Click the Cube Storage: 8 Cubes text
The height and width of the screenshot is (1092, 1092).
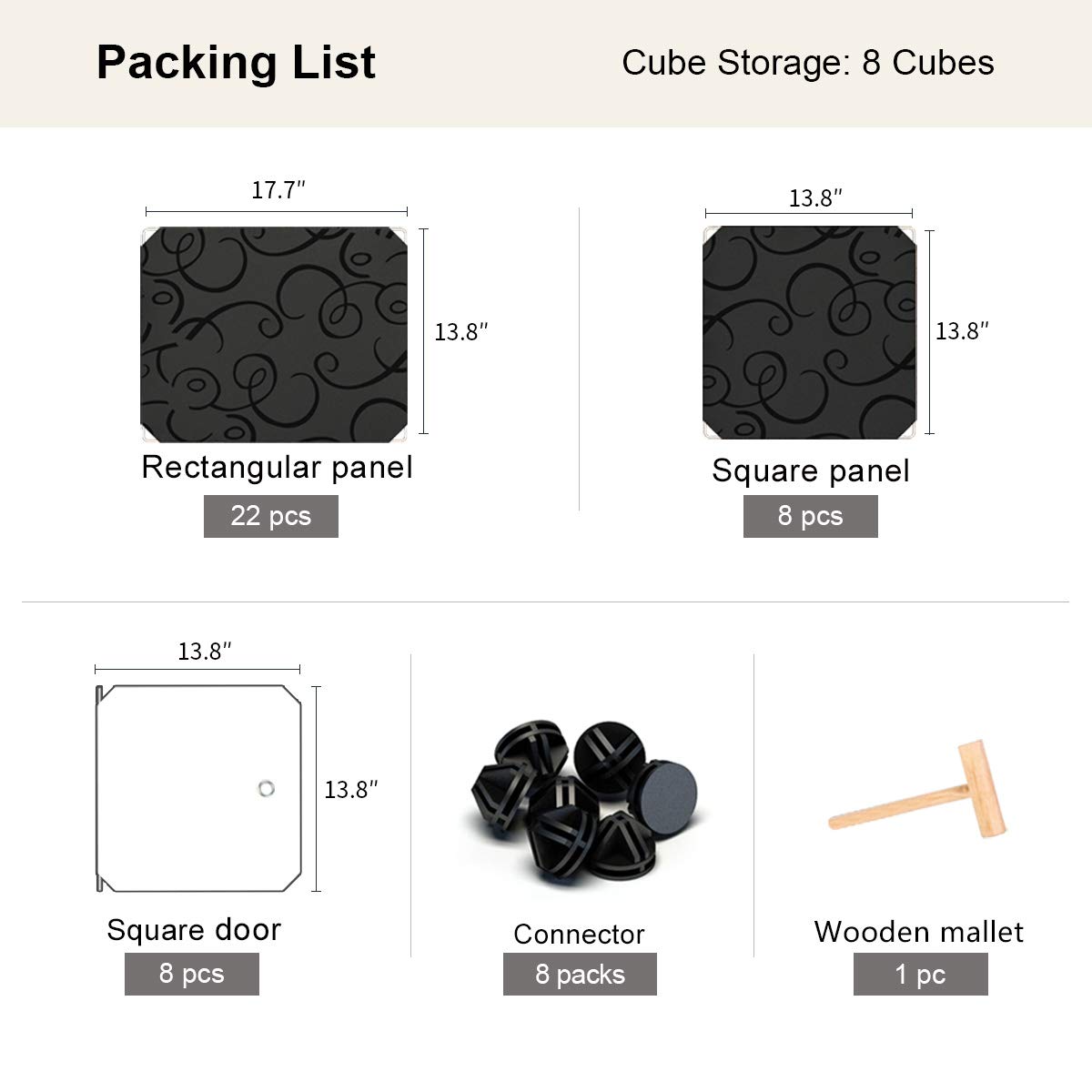(x=808, y=63)
